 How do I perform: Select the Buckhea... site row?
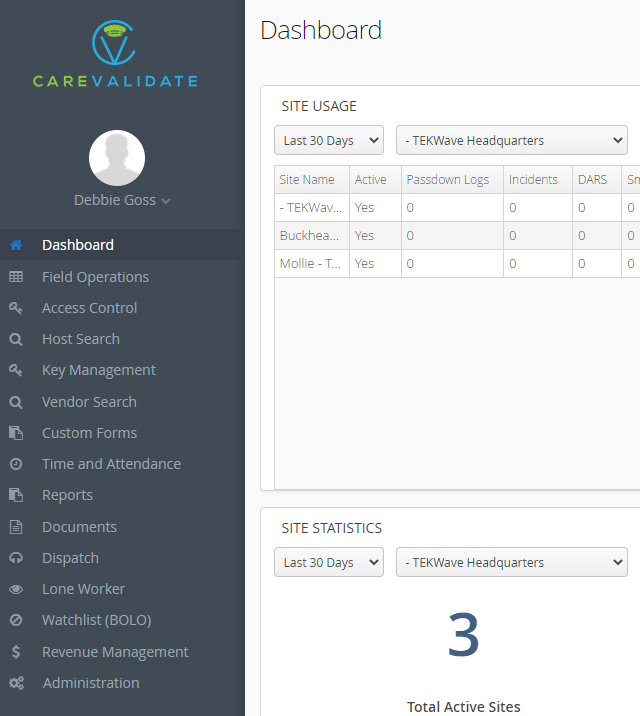point(457,236)
